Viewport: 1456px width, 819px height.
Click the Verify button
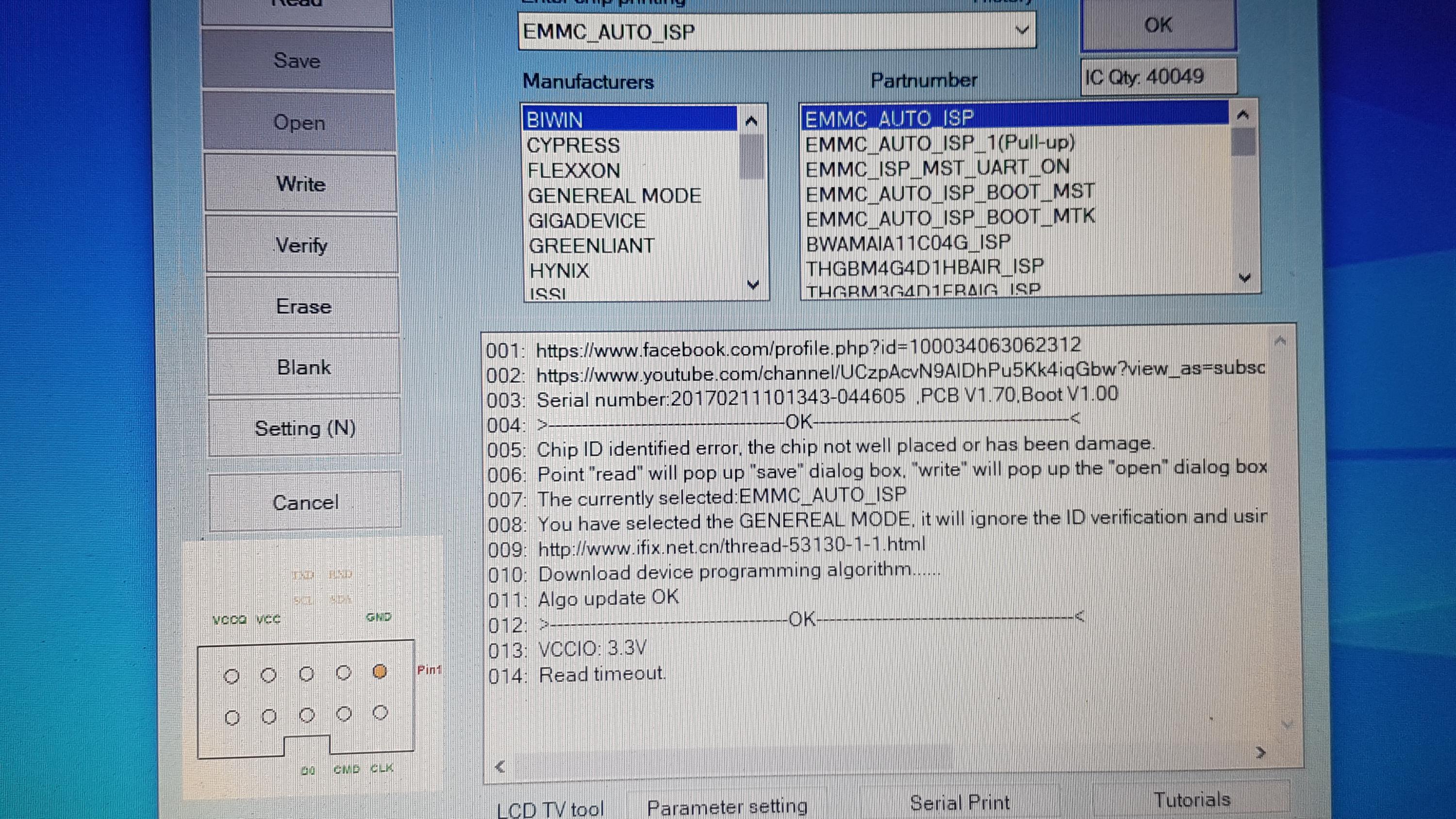tap(301, 246)
